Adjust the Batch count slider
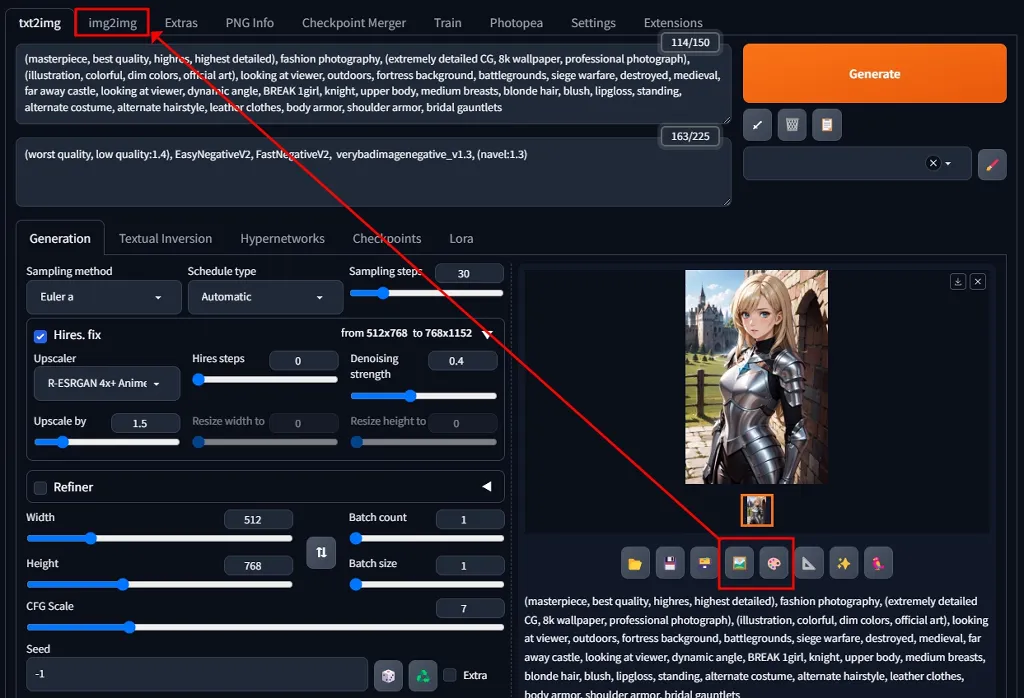Viewport: 1024px width, 698px height. tap(426, 538)
